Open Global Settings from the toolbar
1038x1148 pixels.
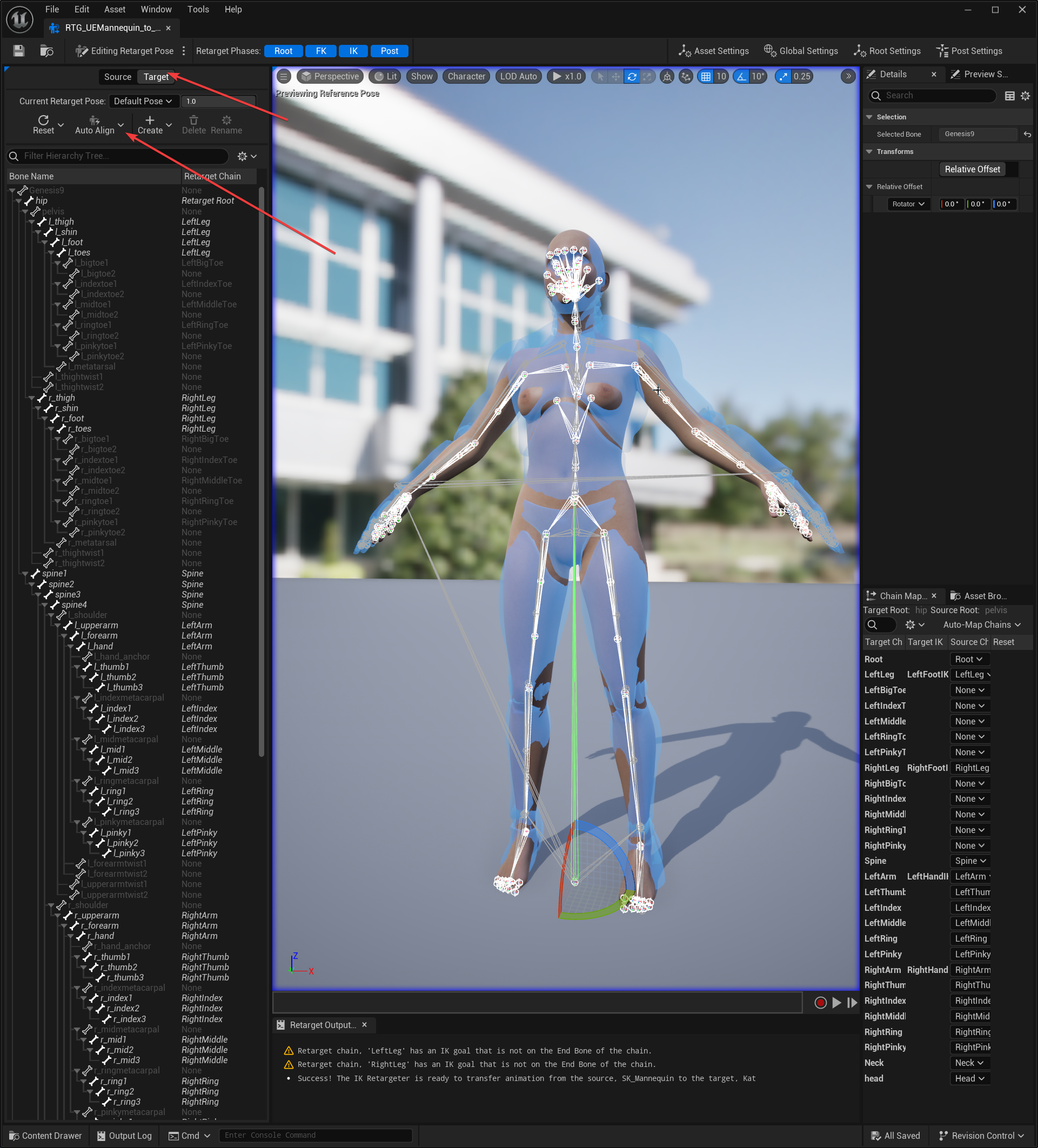(x=800, y=51)
